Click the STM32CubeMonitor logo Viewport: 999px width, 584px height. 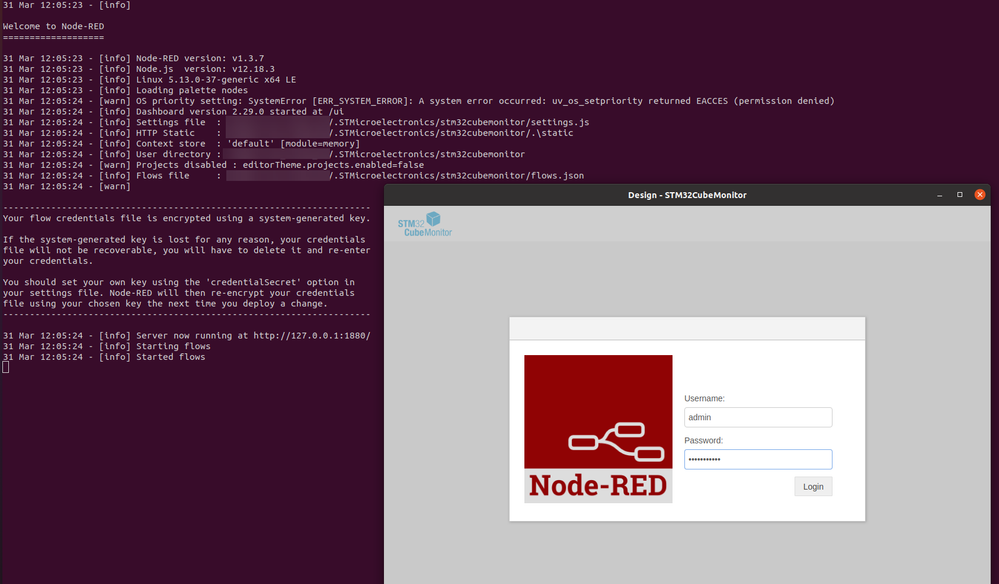[x=425, y=224]
